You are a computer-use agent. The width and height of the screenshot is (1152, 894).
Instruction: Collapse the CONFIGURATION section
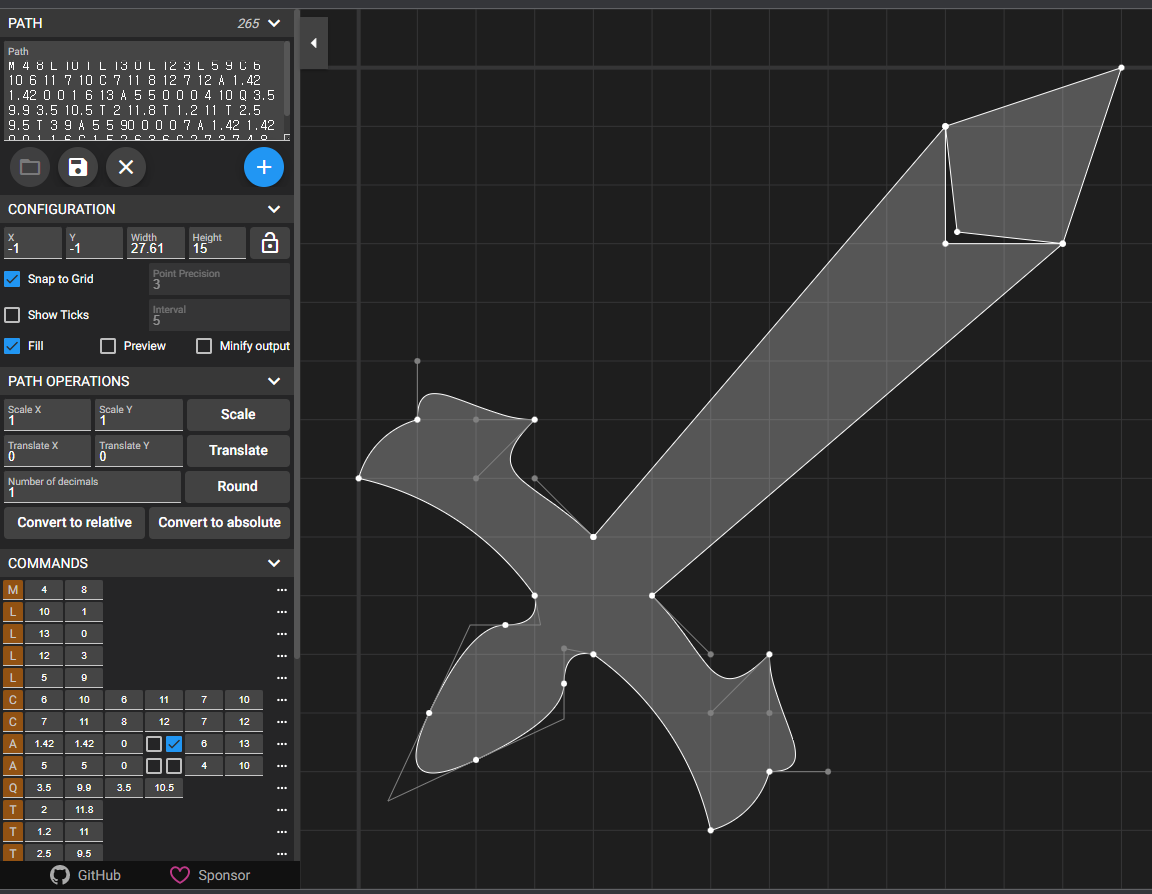click(274, 209)
